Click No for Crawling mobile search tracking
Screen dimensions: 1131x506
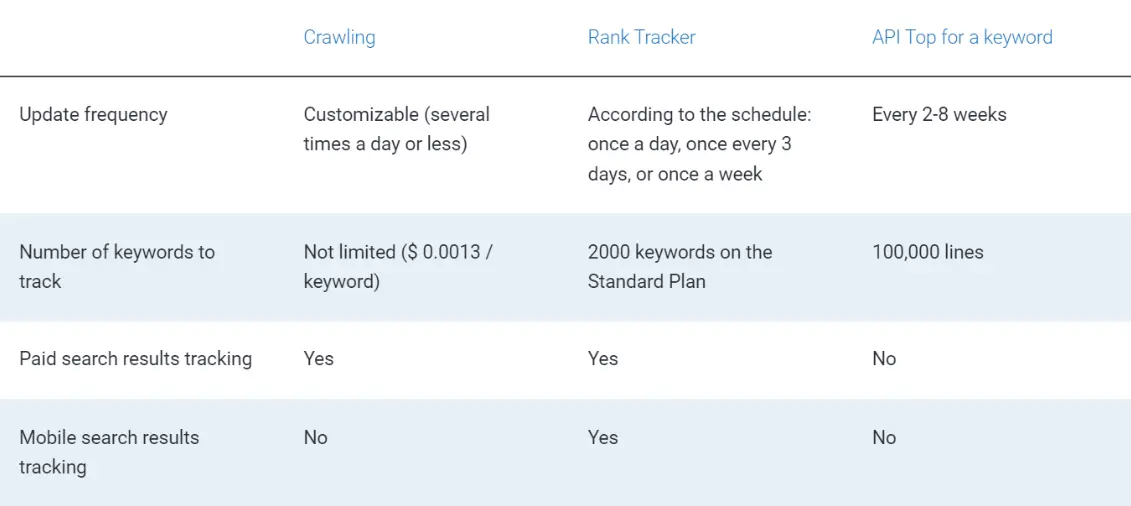tap(316, 438)
